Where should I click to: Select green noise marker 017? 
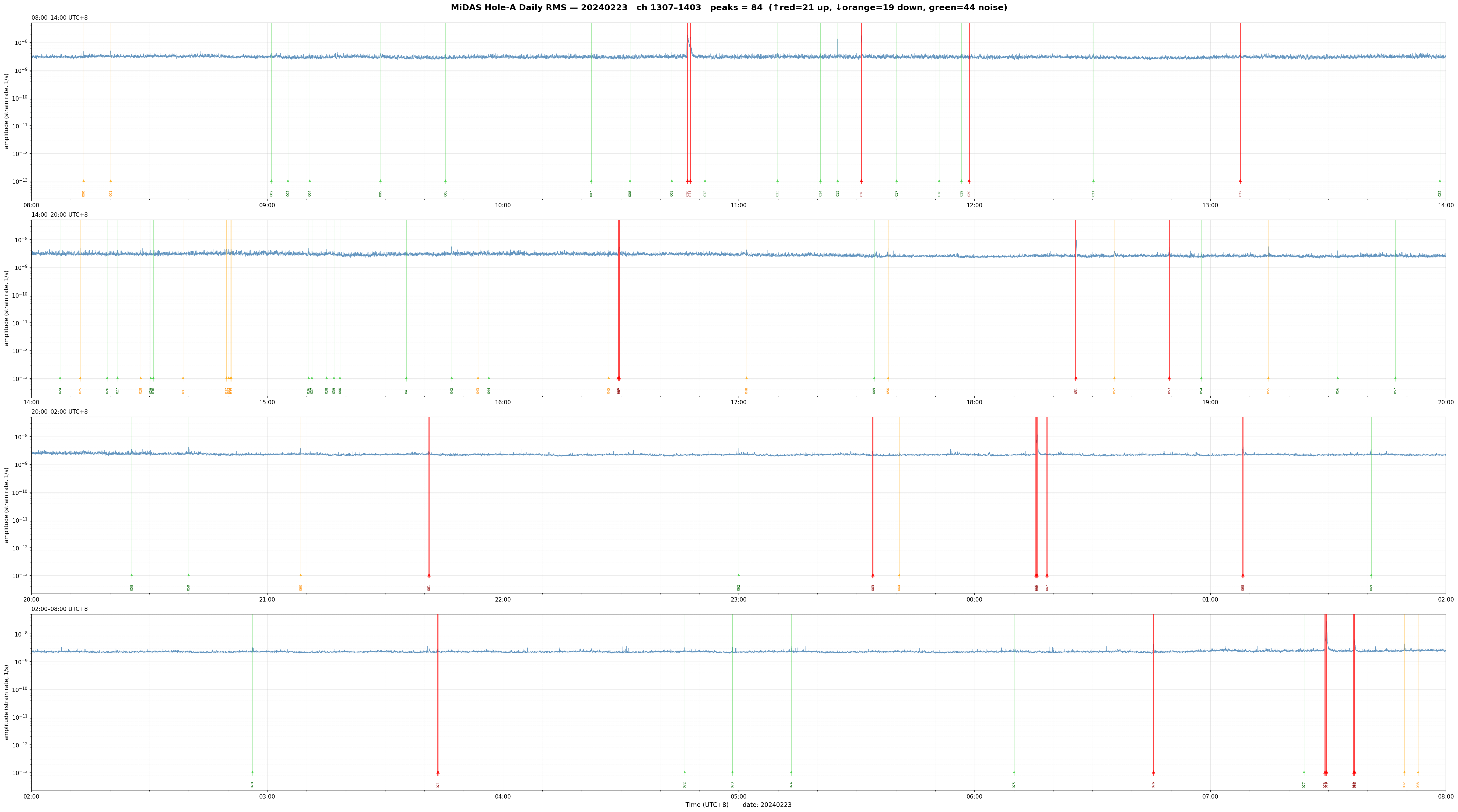[897, 181]
